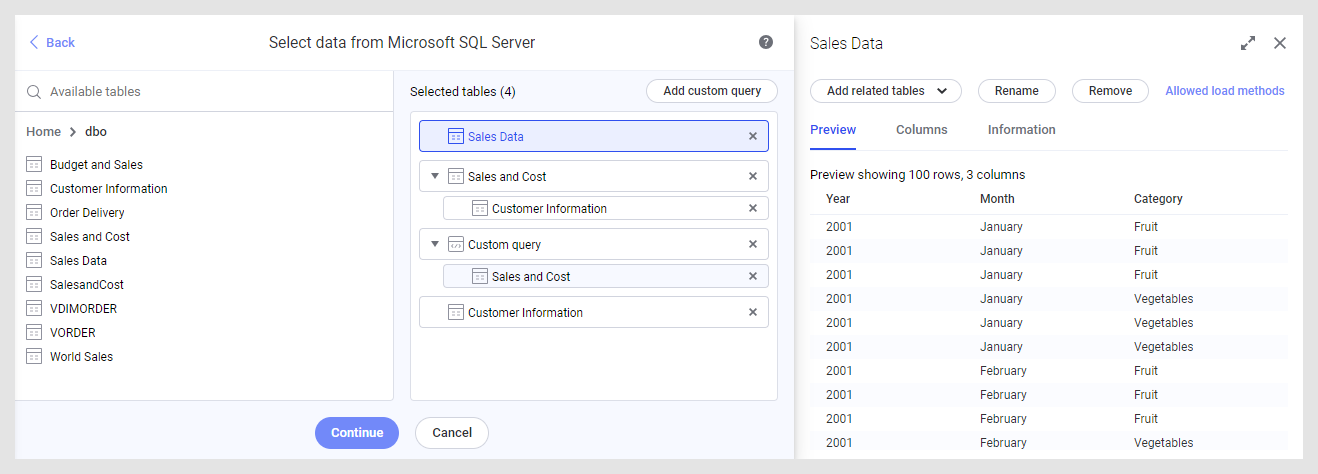Open the Information tab
The width and height of the screenshot is (1318, 474).
tap(1021, 129)
